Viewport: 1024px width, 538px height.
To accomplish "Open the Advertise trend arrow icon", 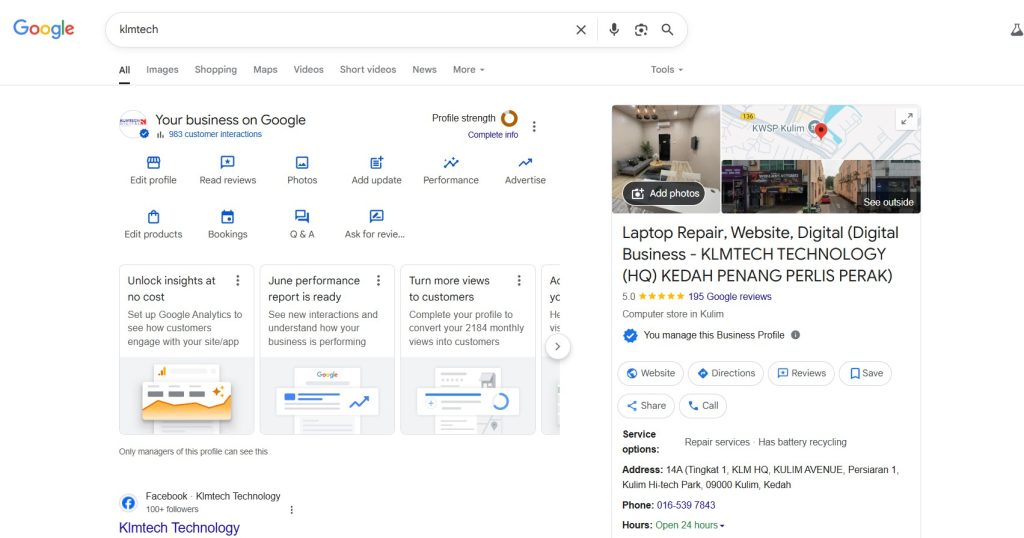I will [x=525, y=163].
